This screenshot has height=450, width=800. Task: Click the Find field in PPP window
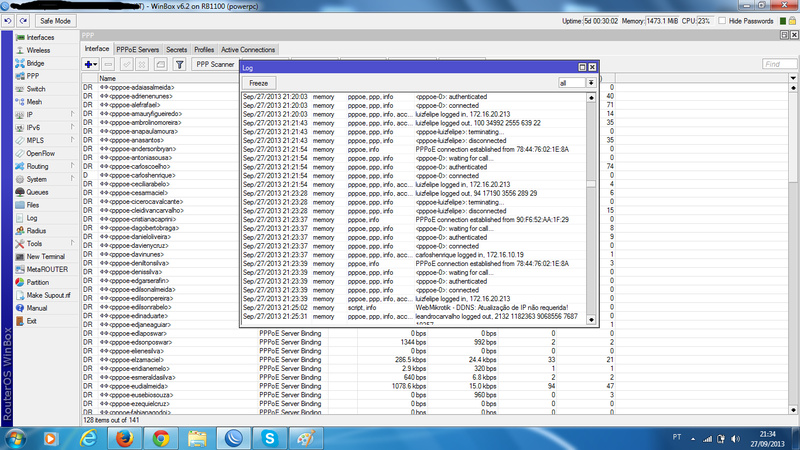779,64
